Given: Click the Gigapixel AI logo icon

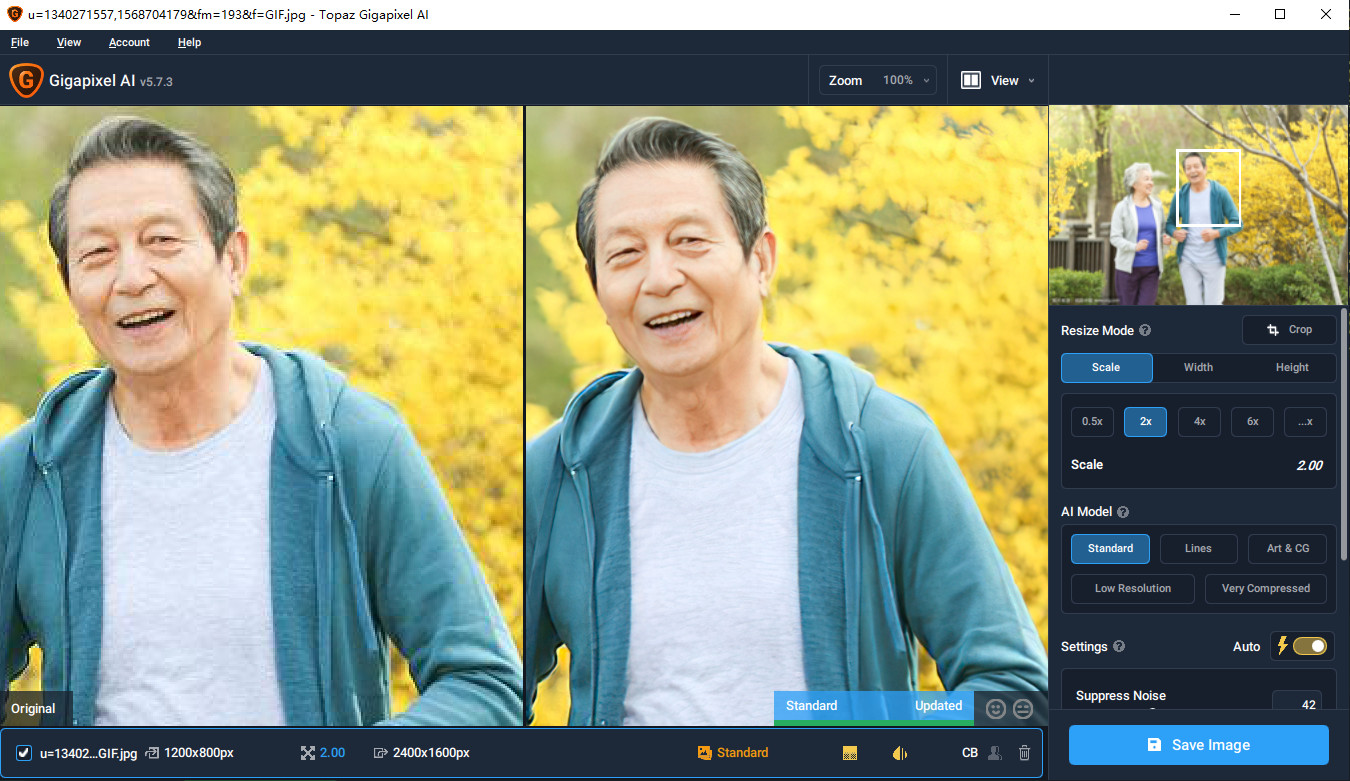Looking at the screenshot, I should [x=26, y=81].
